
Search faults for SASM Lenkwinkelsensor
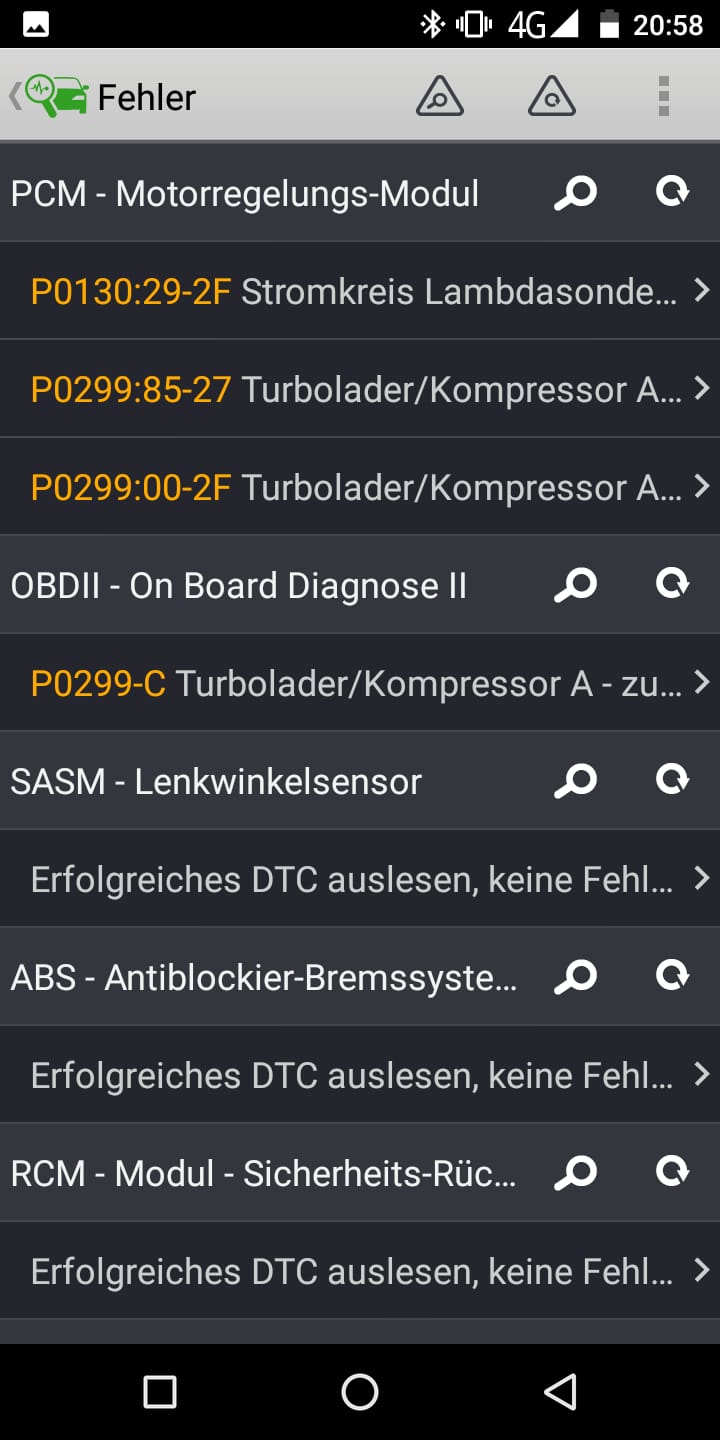tap(575, 780)
